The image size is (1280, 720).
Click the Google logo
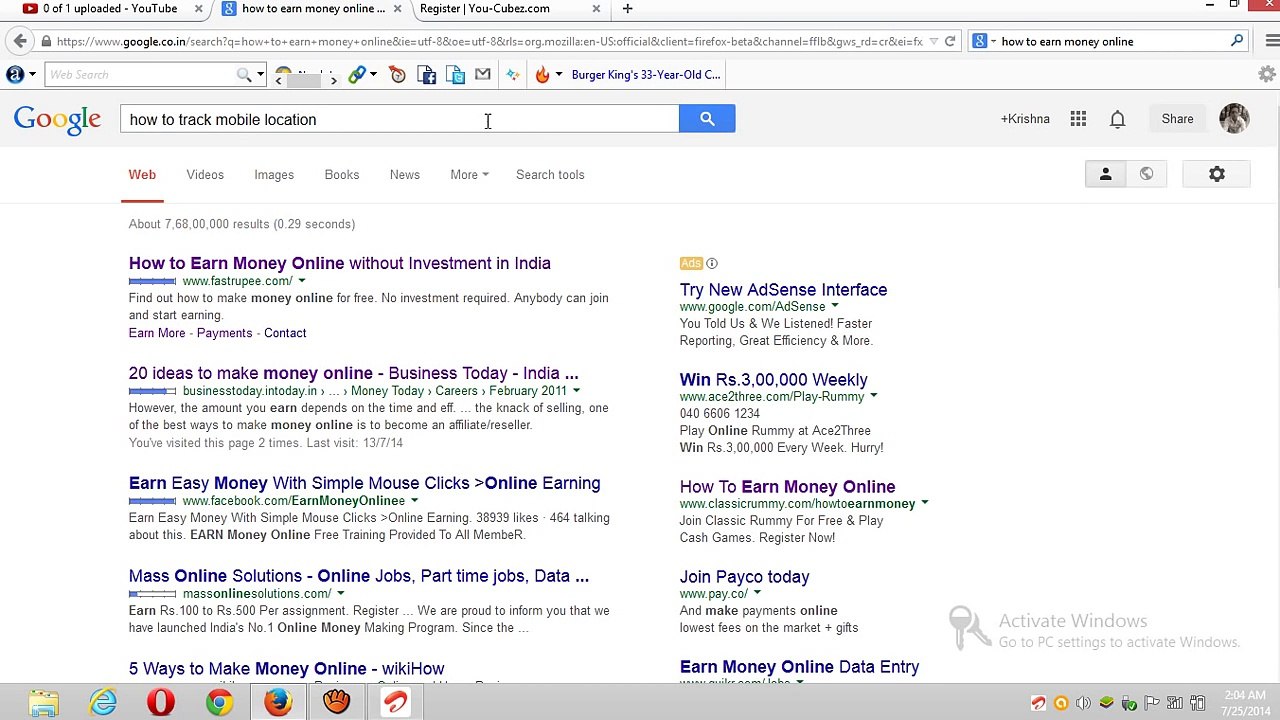tap(57, 120)
